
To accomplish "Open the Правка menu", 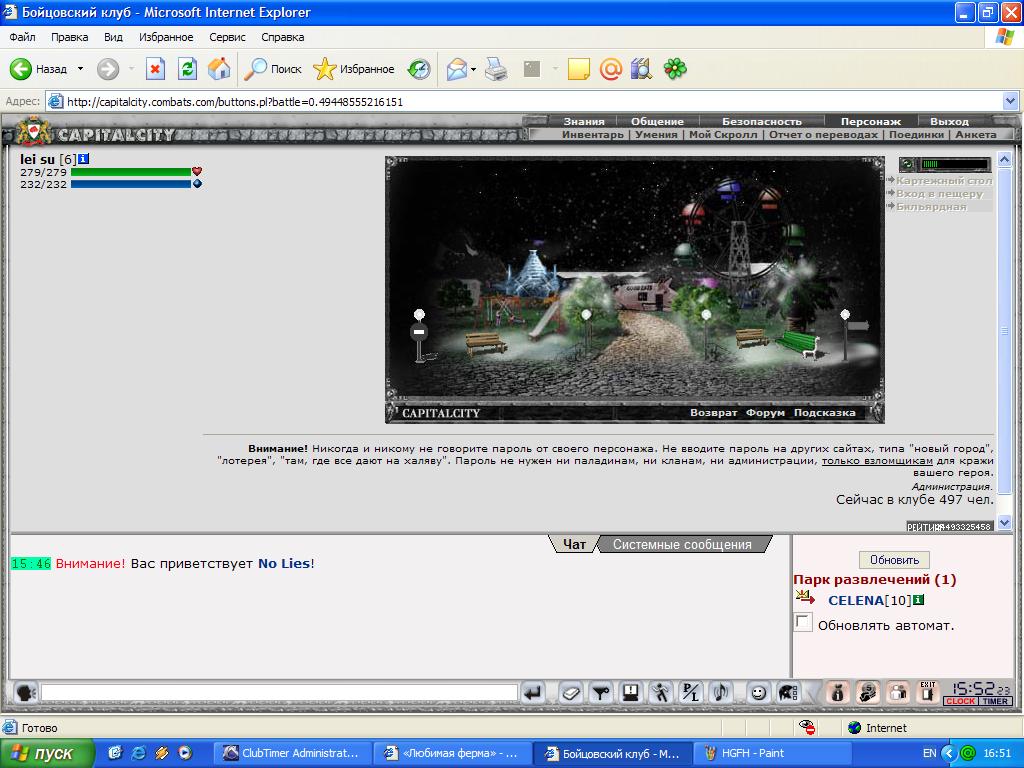I will click(x=69, y=37).
